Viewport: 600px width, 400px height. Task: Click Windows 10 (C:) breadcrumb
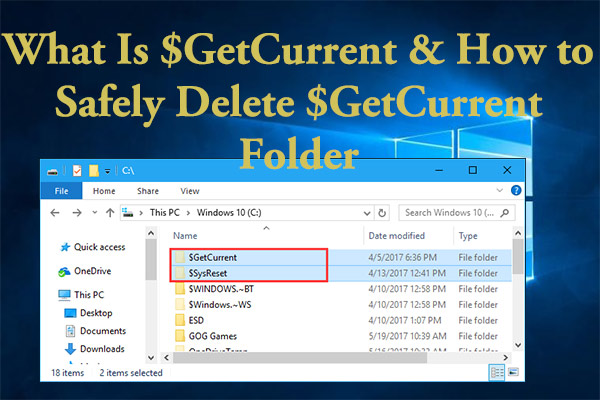tap(229, 213)
